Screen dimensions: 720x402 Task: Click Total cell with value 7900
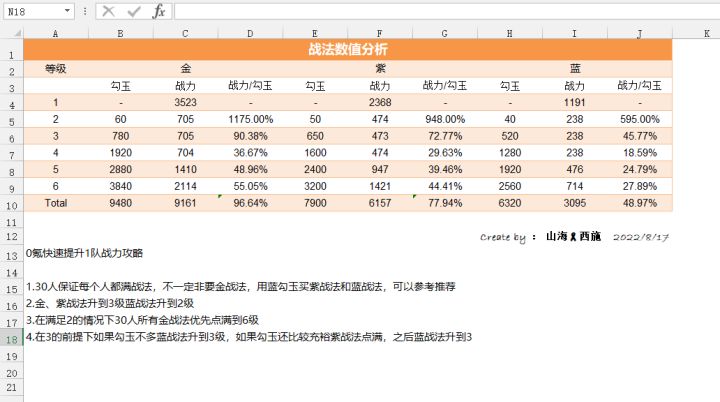point(315,203)
